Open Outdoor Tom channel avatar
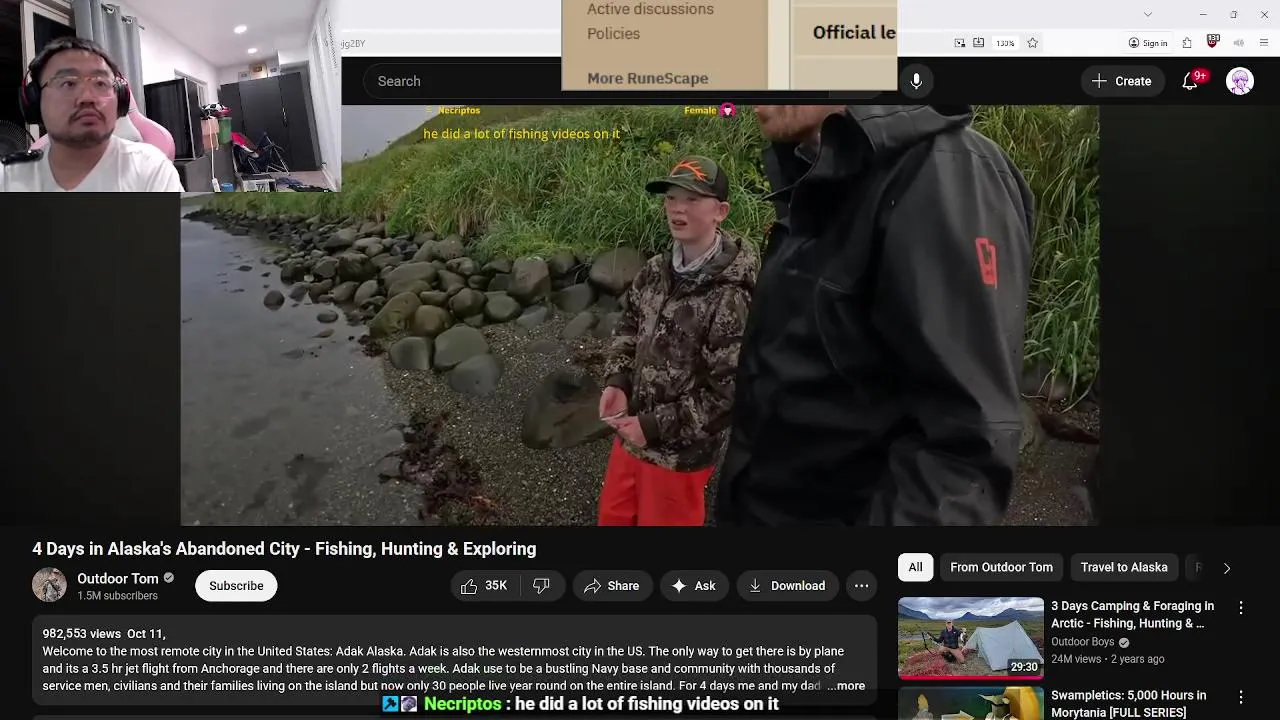 tap(49, 585)
